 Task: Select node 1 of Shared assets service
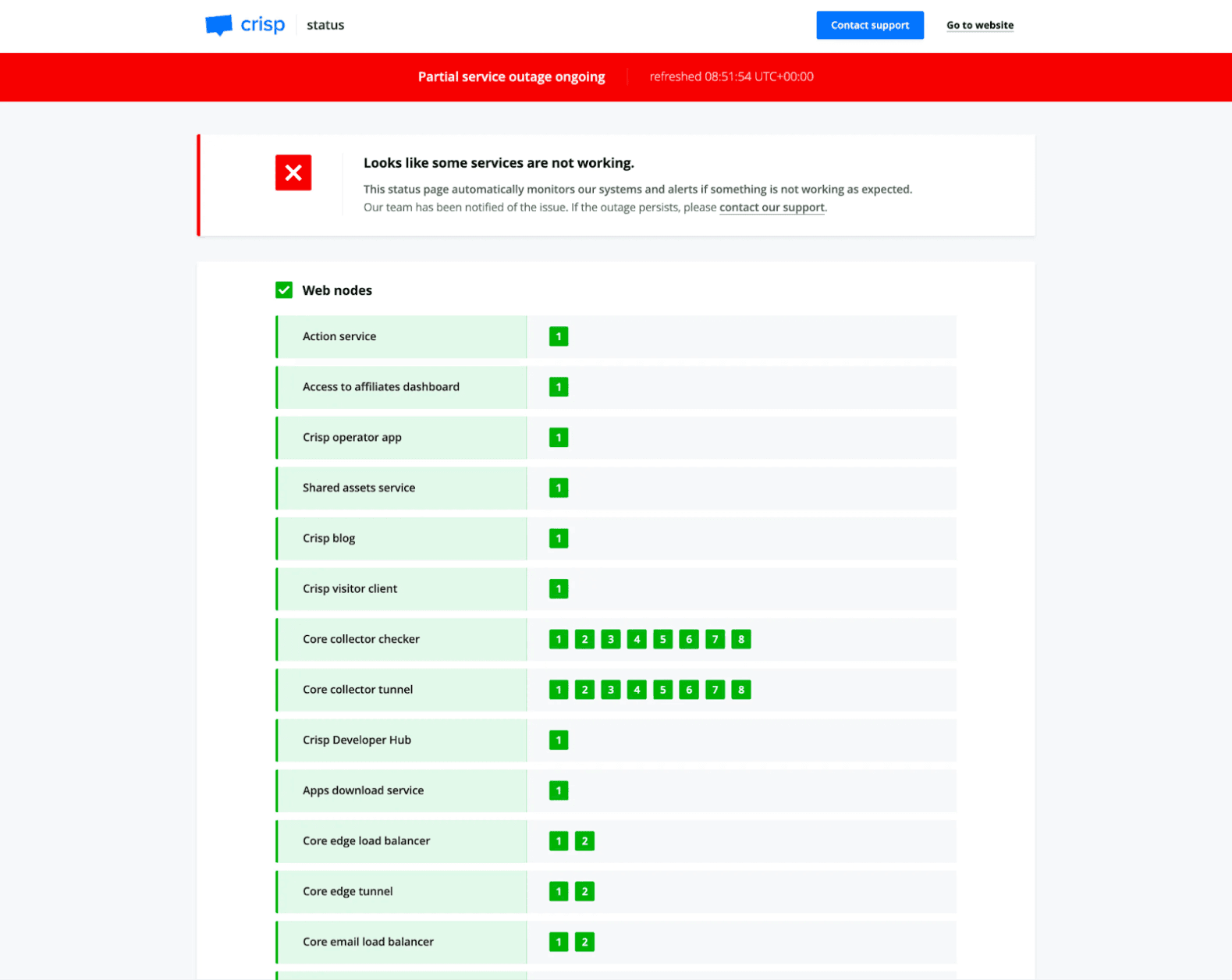pos(559,488)
